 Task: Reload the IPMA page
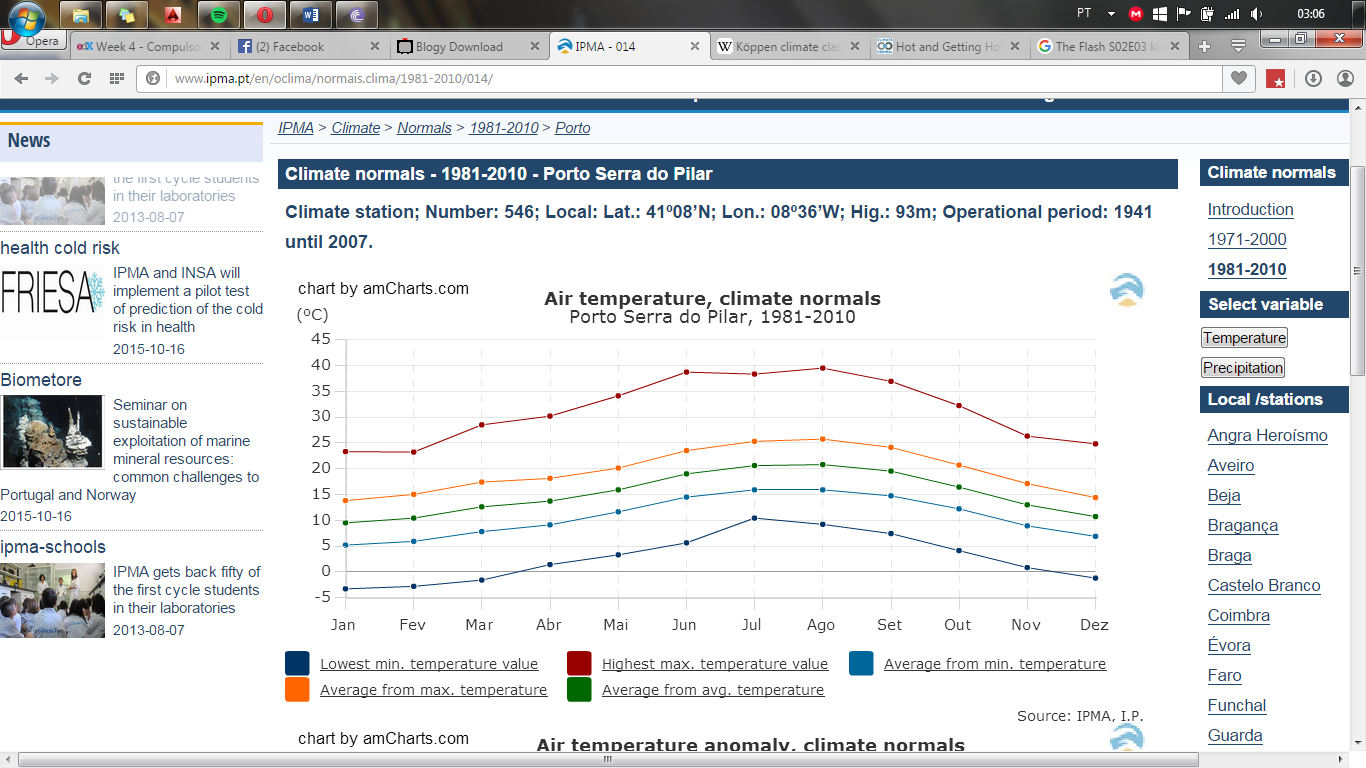(84, 78)
